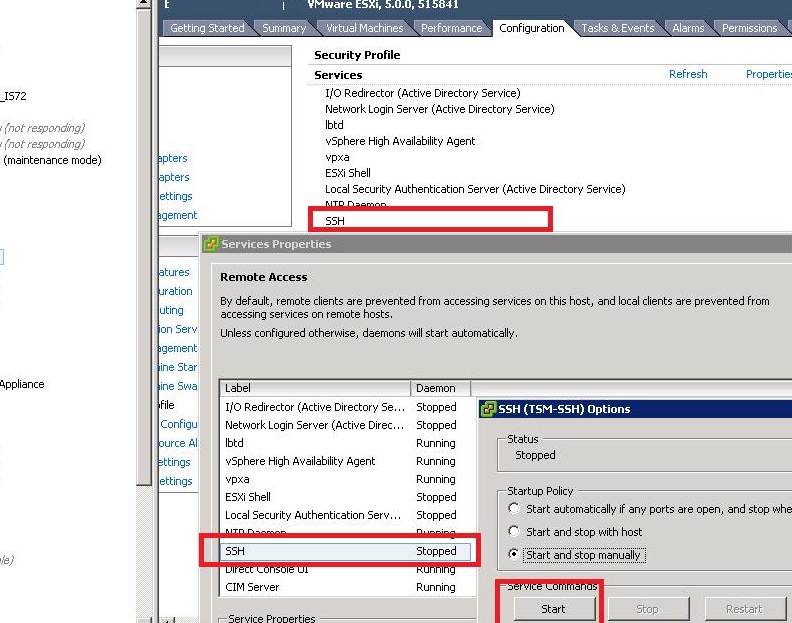Click the SSH (TSM-SSH) Options dialog icon
This screenshot has width=792, height=623.
click(x=488, y=409)
